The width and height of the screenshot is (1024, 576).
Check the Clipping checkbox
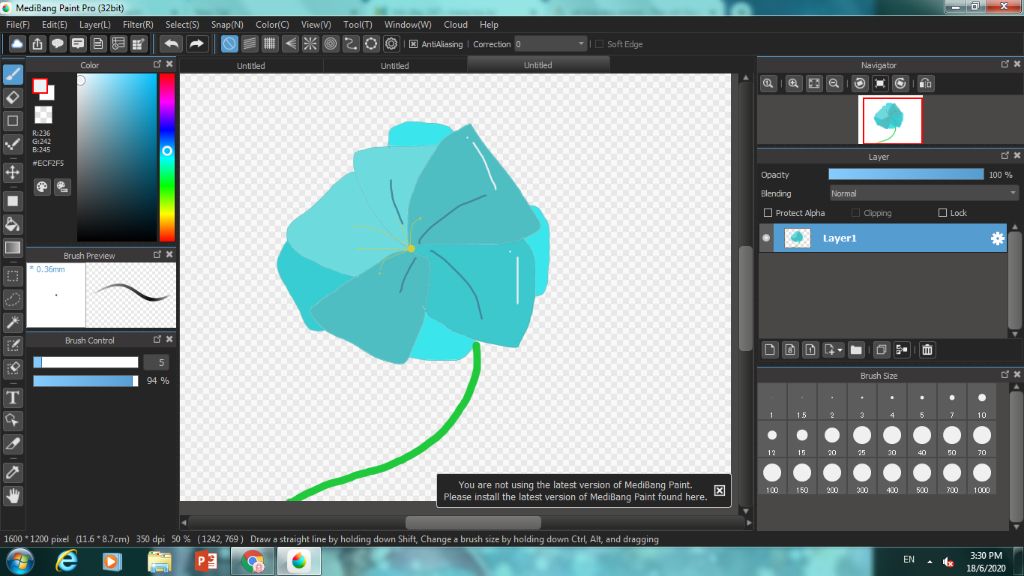[x=856, y=213]
